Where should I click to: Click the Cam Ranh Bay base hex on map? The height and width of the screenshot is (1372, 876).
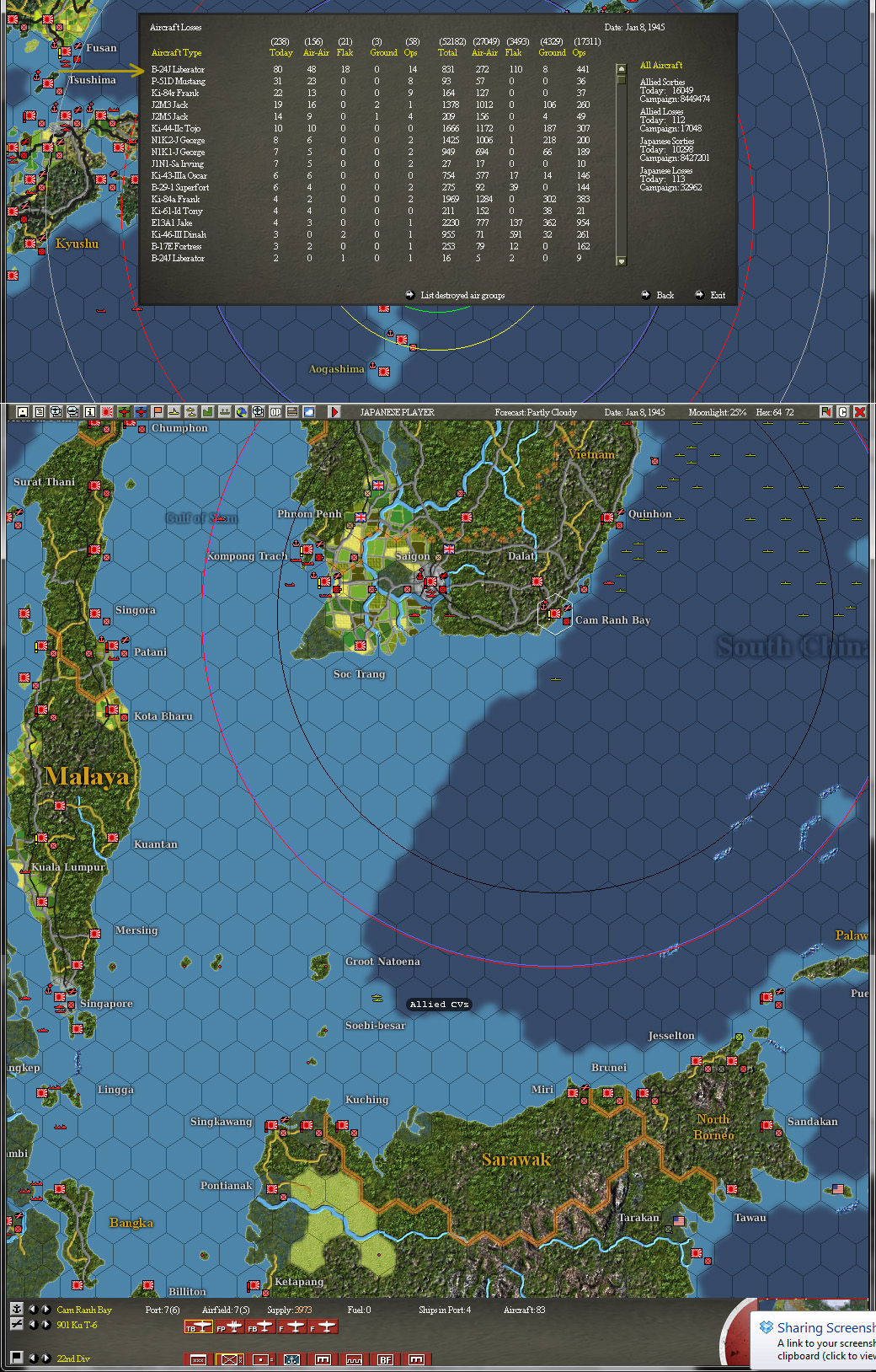click(554, 613)
